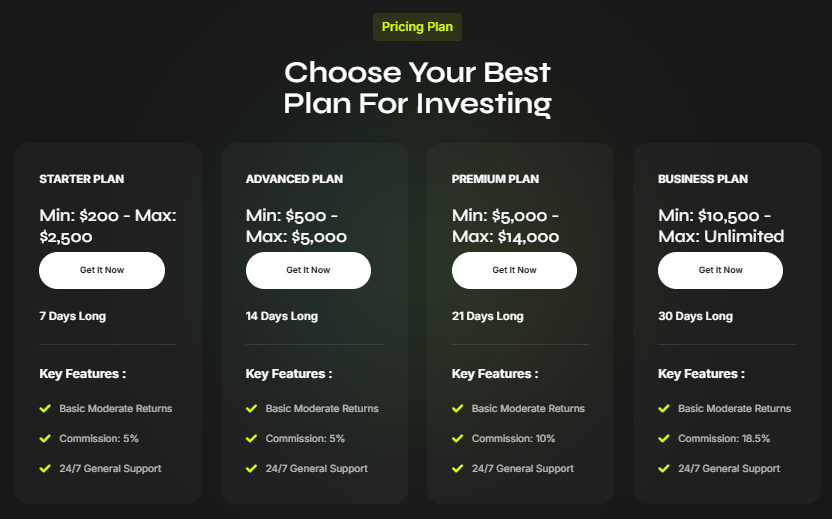Image resolution: width=832 pixels, height=519 pixels.
Task: Select the STARTER PLAN title
Action: [x=82, y=179]
